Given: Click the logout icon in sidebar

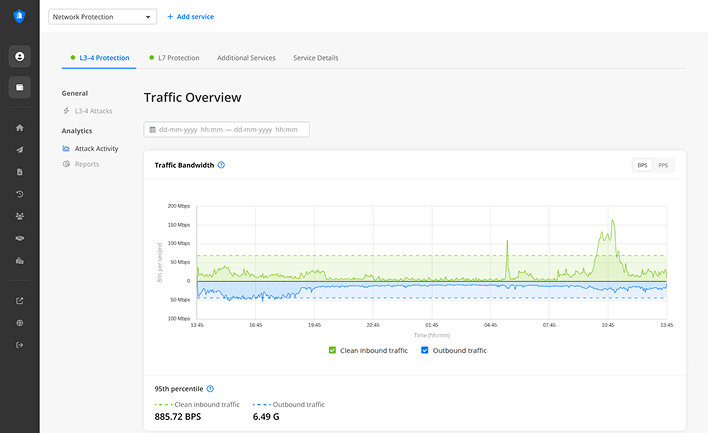Looking at the screenshot, I should pyautogui.click(x=20, y=346).
